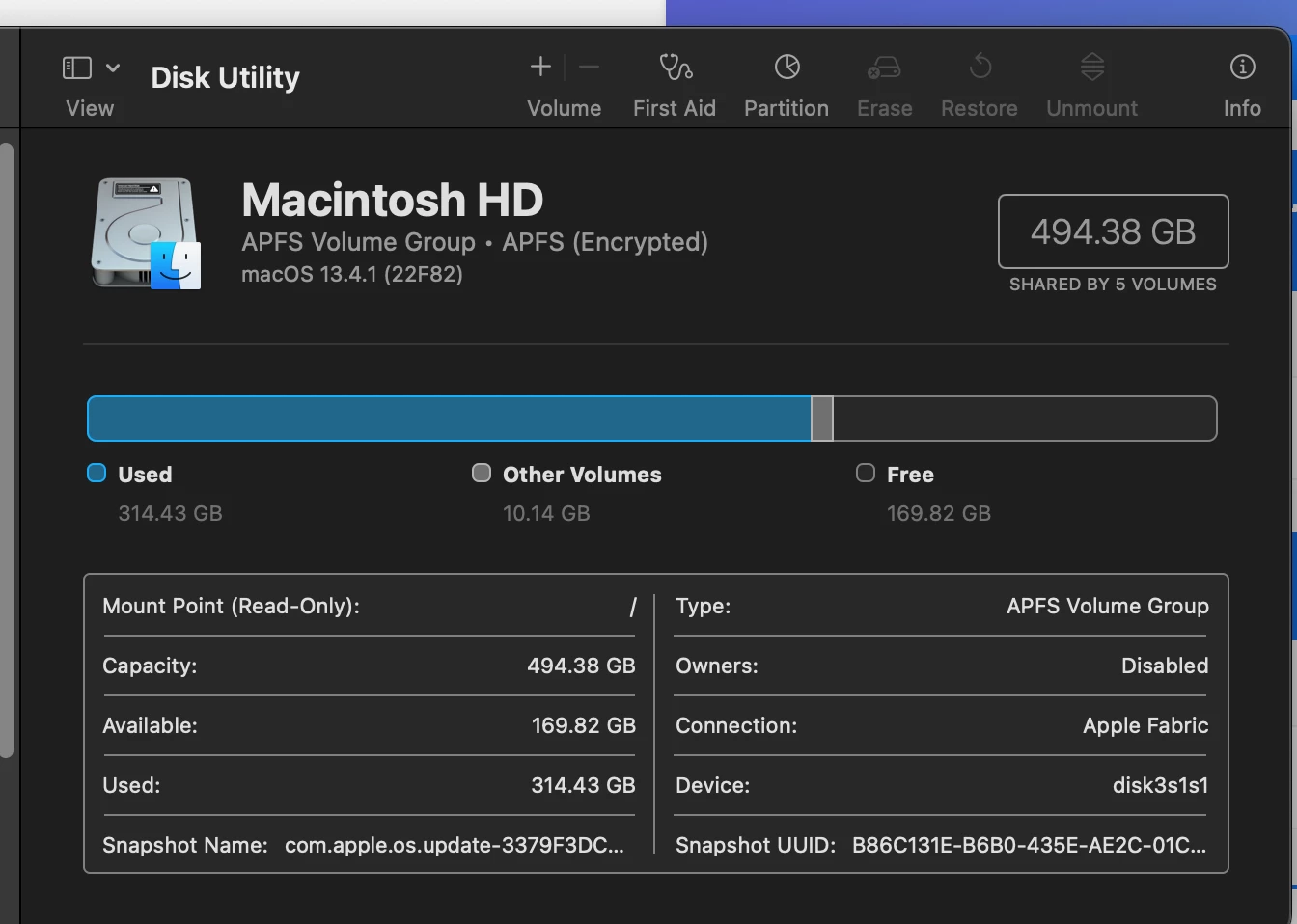Open the View options chevron

[x=113, y=68]
